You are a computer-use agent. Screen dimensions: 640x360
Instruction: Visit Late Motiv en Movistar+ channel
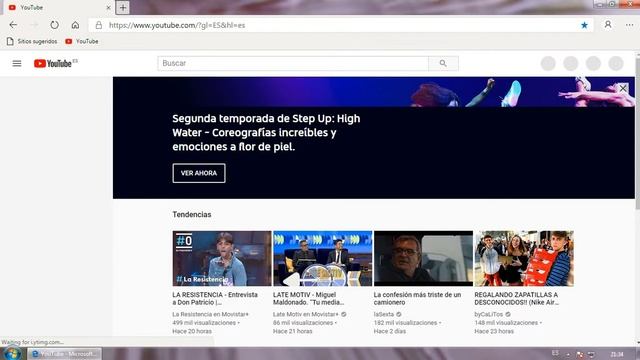tap(306, 314)
